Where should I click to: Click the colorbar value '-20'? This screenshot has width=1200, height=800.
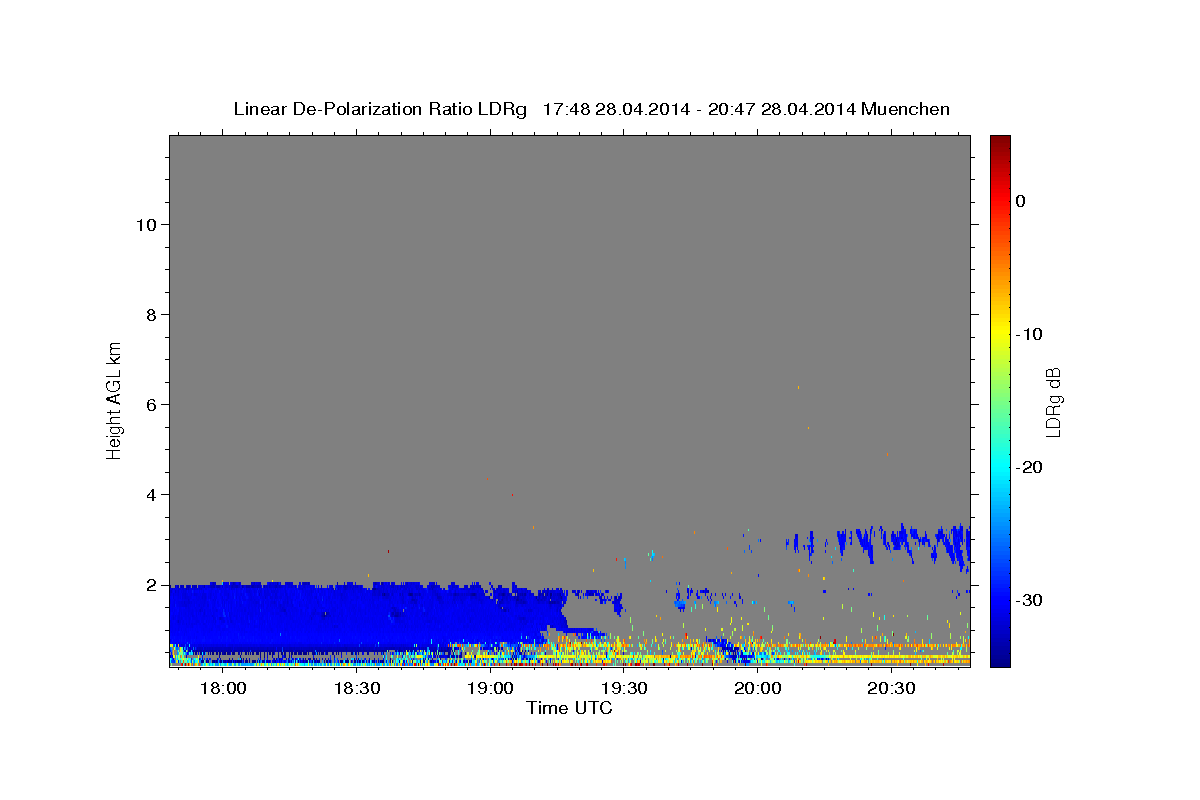pos(1029,467)
